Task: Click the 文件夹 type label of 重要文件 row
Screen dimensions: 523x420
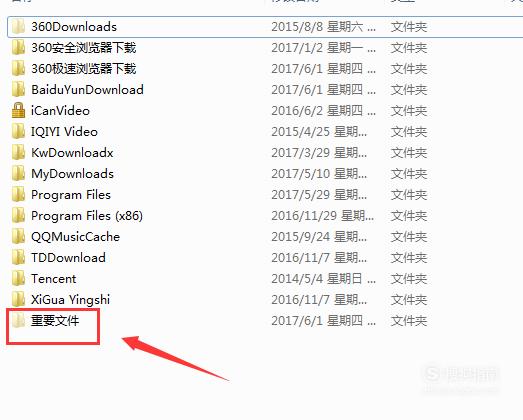Action: (409, 321)
